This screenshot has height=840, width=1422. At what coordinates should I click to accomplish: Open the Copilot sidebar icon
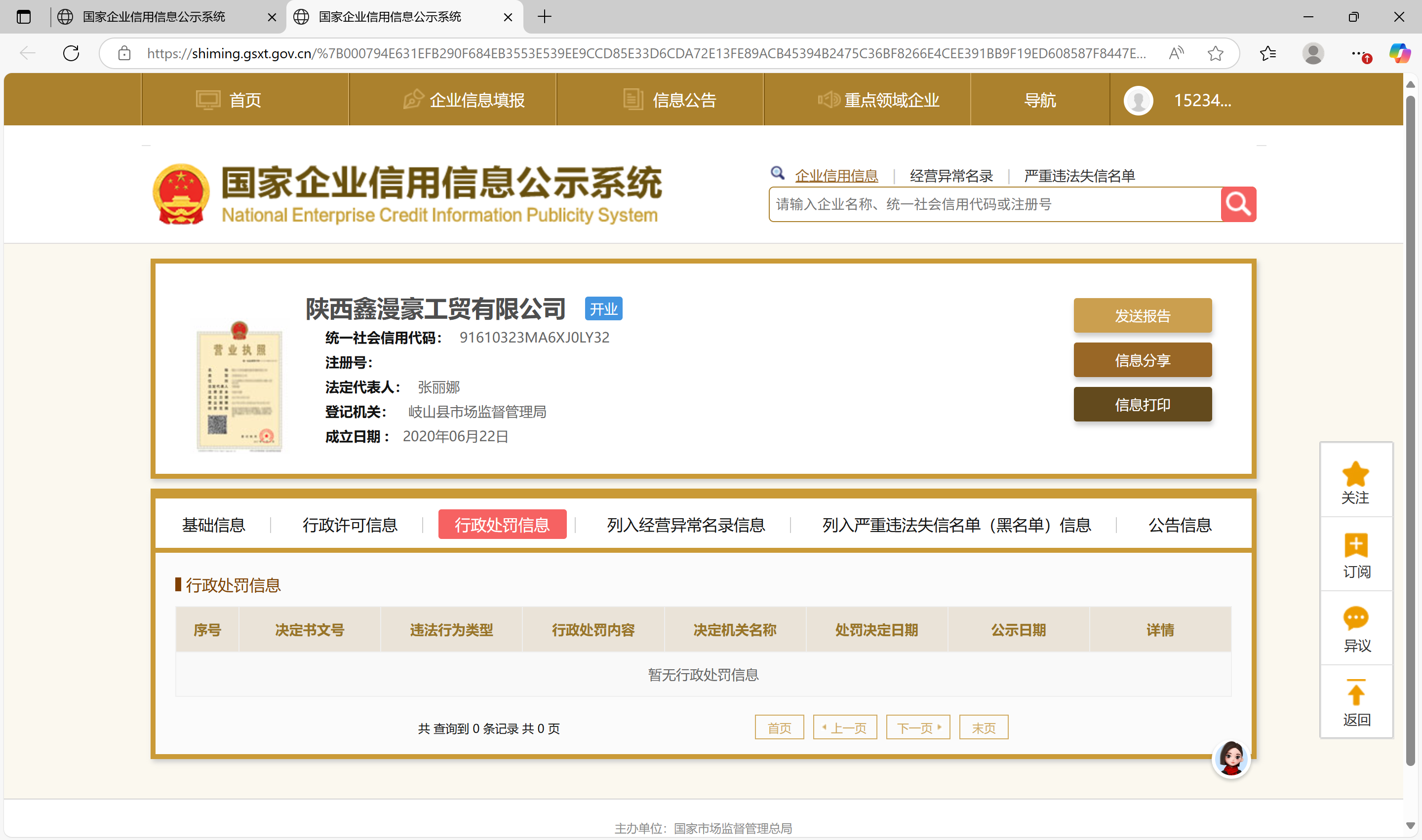[1399, 53]
